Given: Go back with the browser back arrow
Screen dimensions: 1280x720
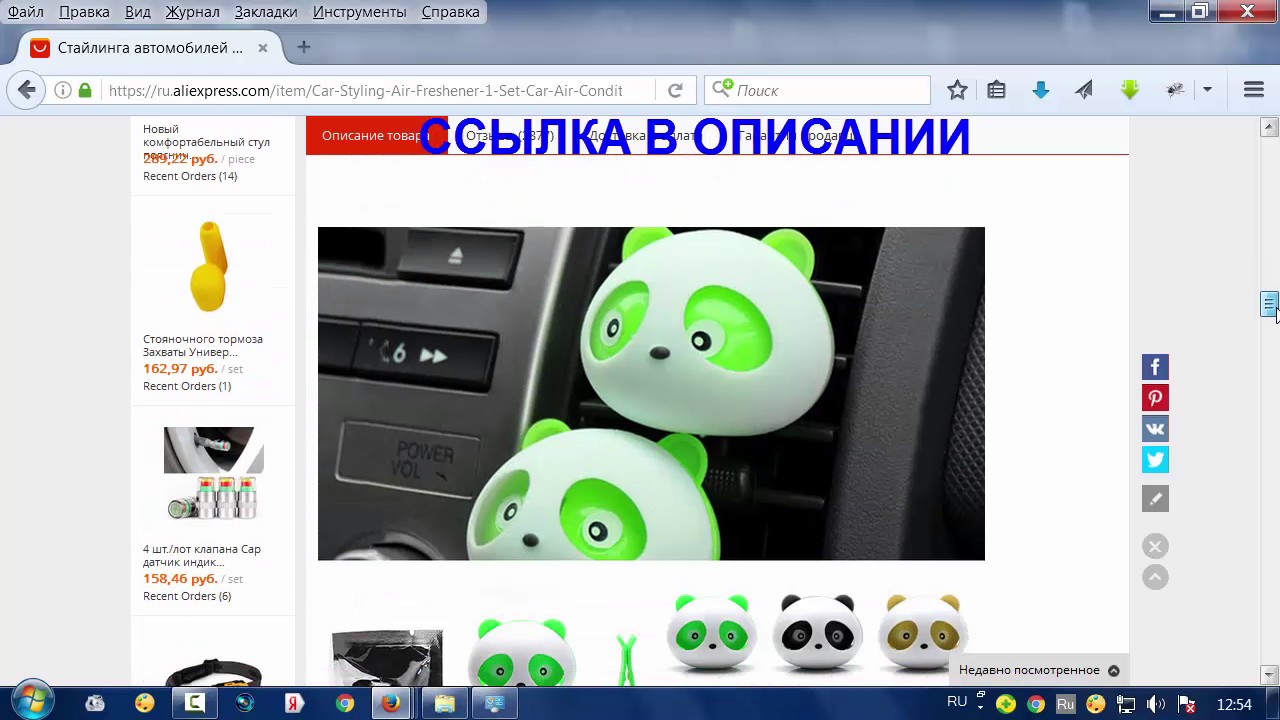Looking at the screenshot, I should click(27, 90).
